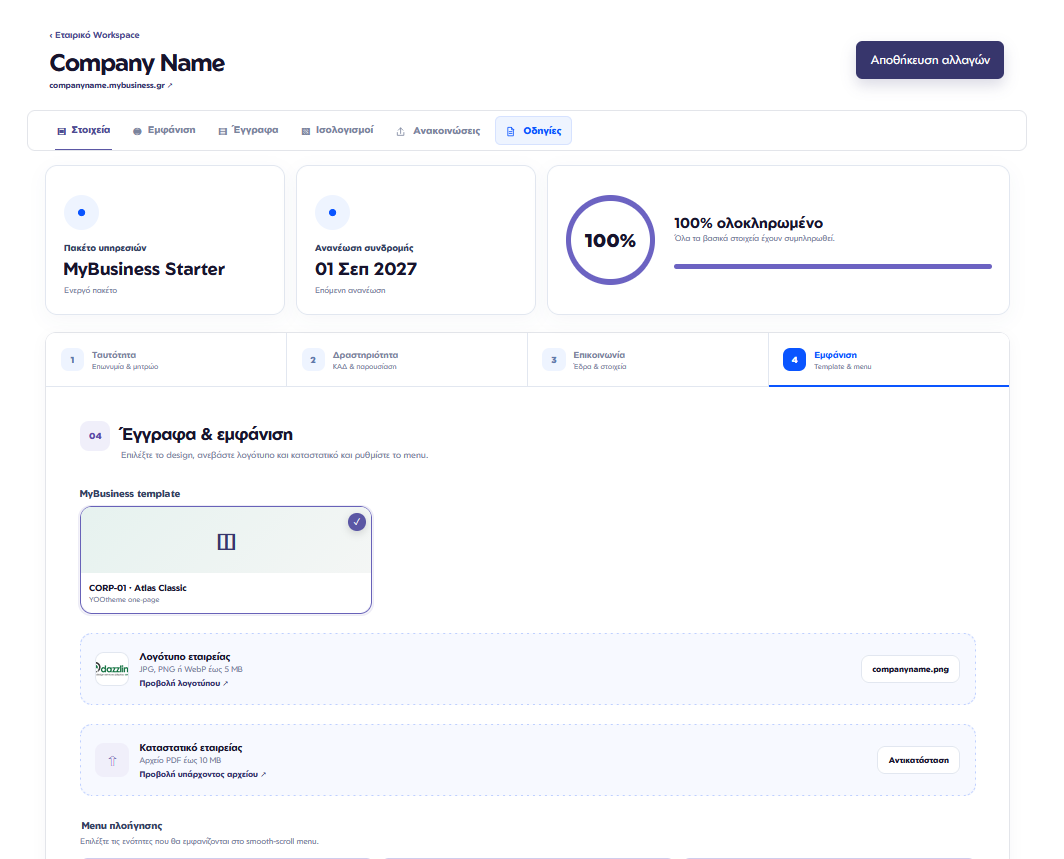The height and width of the screenshot is (859, 1064).
Task: Click the Ισολογισμοί tab icon
Action: (x=305, y=131)
